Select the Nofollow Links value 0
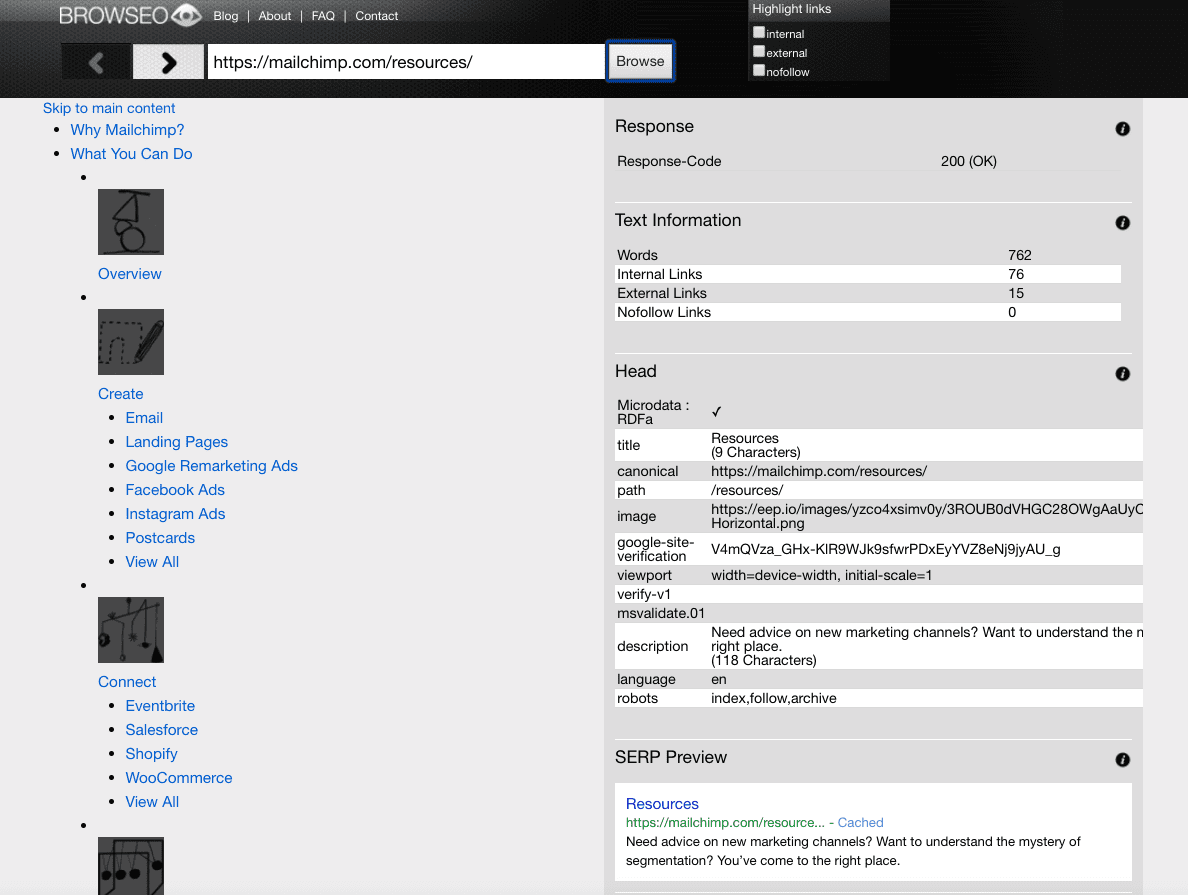 click(x=1012, y=312)
